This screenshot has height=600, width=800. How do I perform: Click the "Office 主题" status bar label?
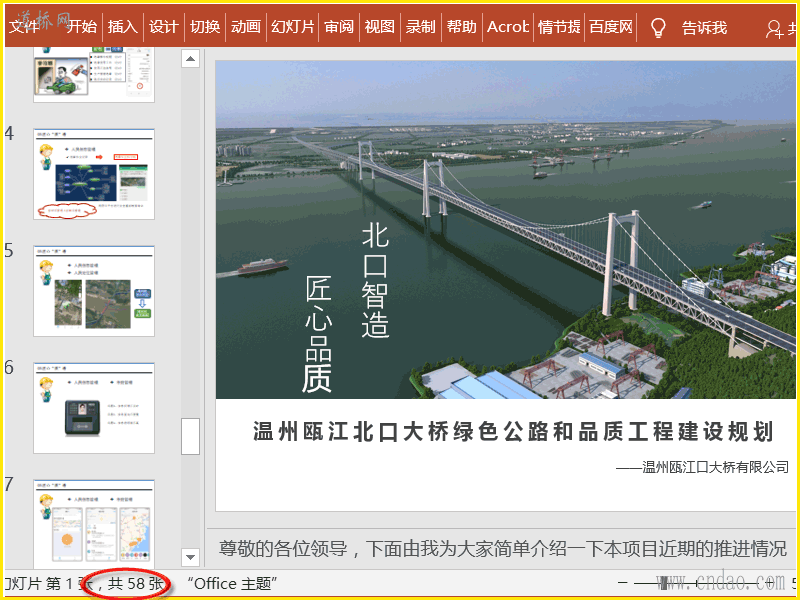point(232,584)
